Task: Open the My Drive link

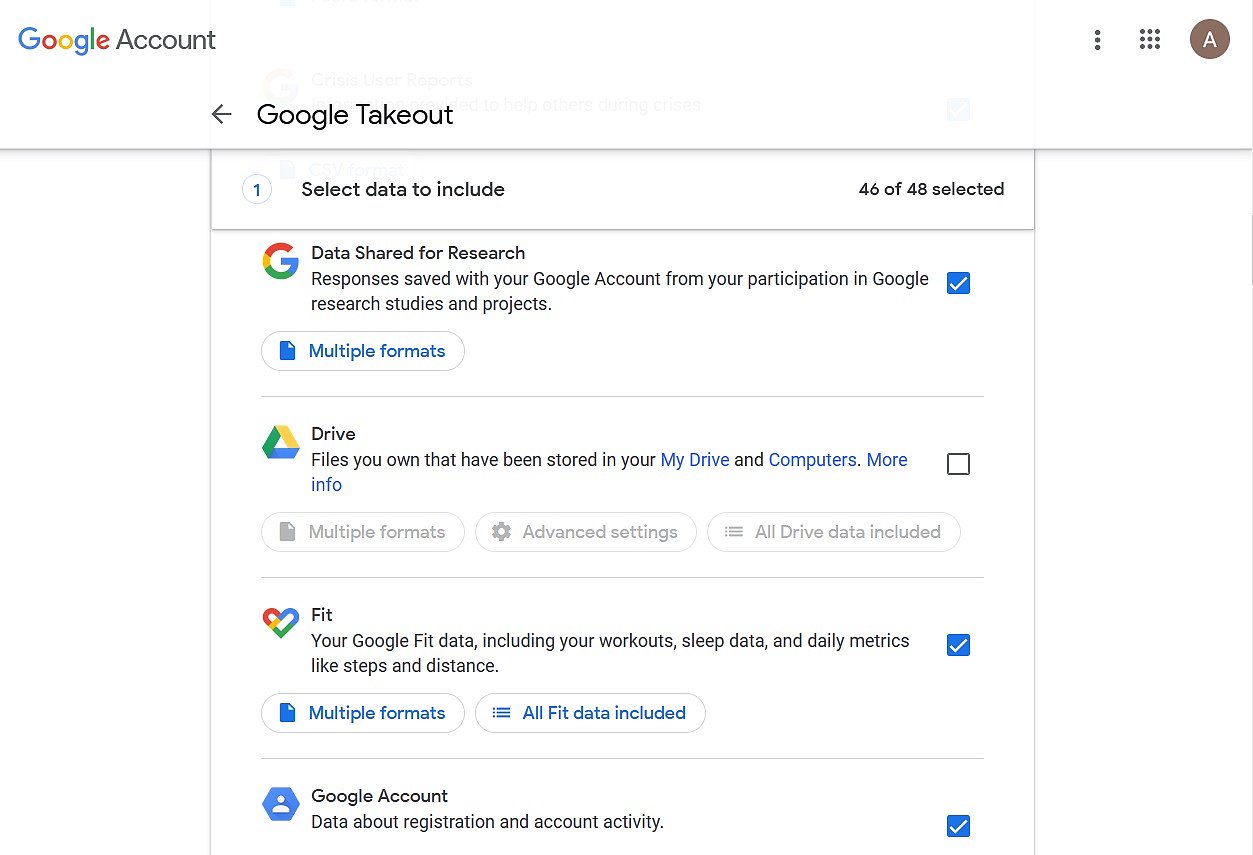Action: tap(695, 460)
